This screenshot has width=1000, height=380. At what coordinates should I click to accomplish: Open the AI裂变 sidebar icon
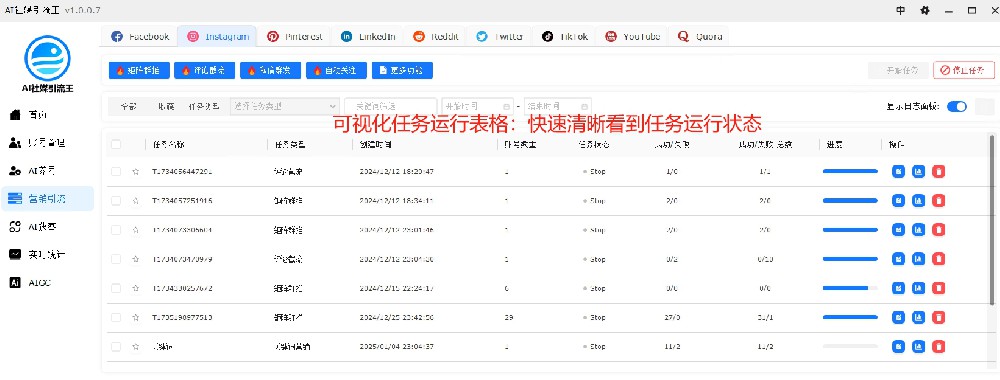click(x=15, y=226)
